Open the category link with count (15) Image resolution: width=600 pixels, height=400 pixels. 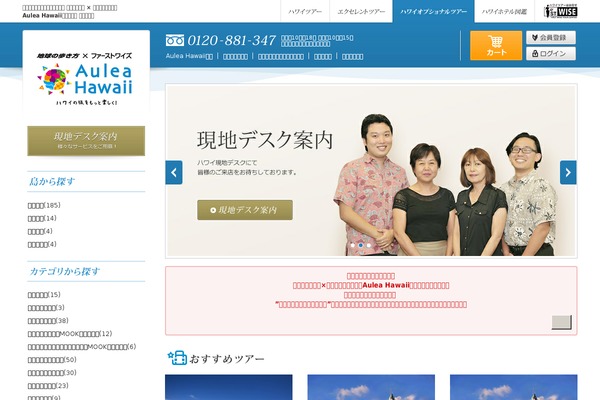tap(44, 294)
